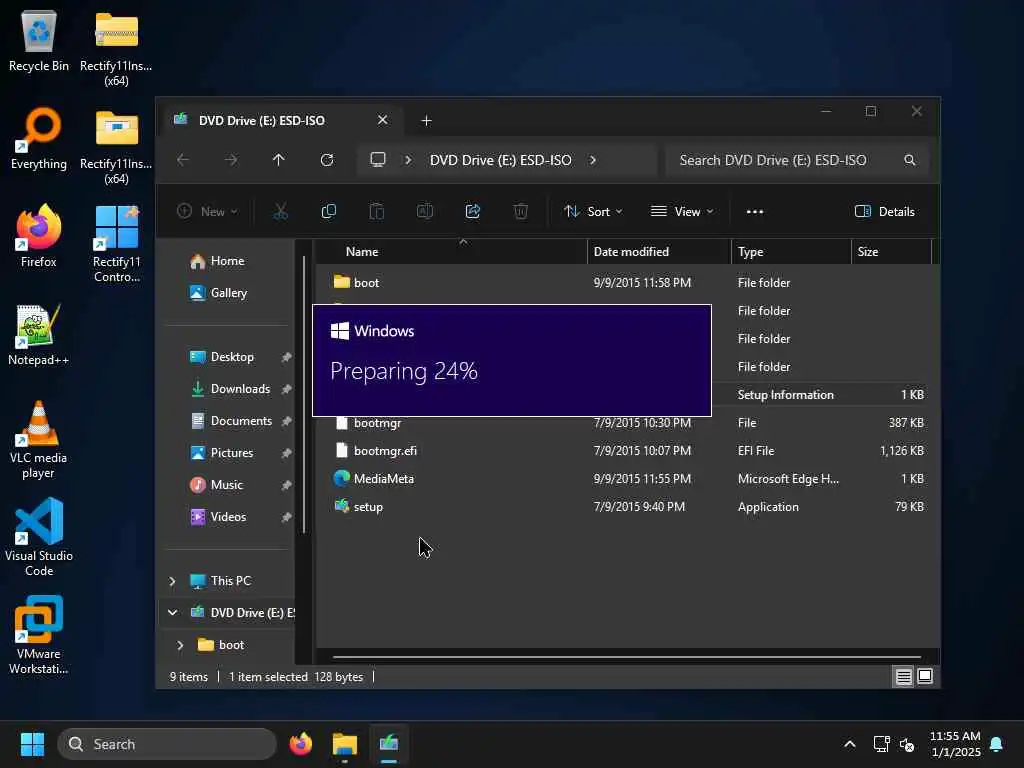Open Recycle Bin desktop icon

pos(39,41)
